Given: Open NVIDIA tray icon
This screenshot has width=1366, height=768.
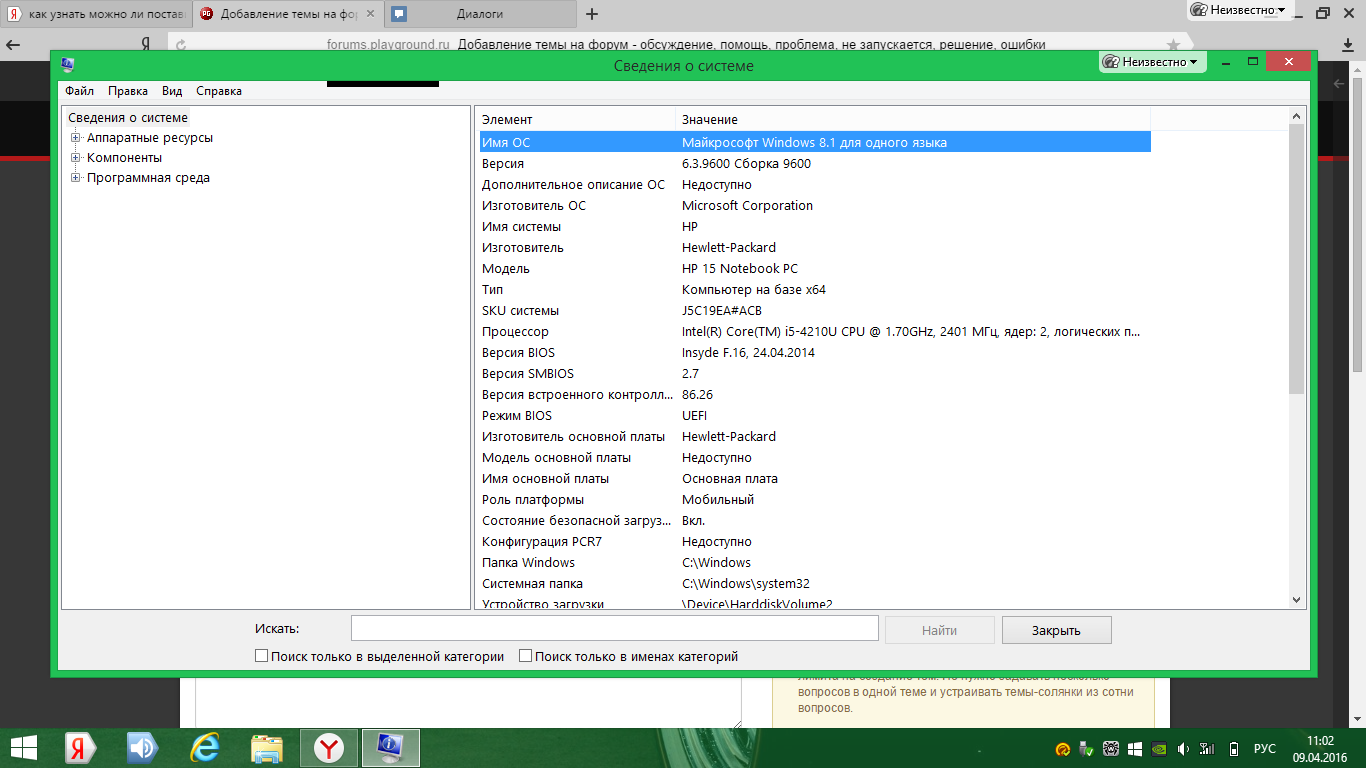Looking at the screenshot, I should click(1159, 749).
